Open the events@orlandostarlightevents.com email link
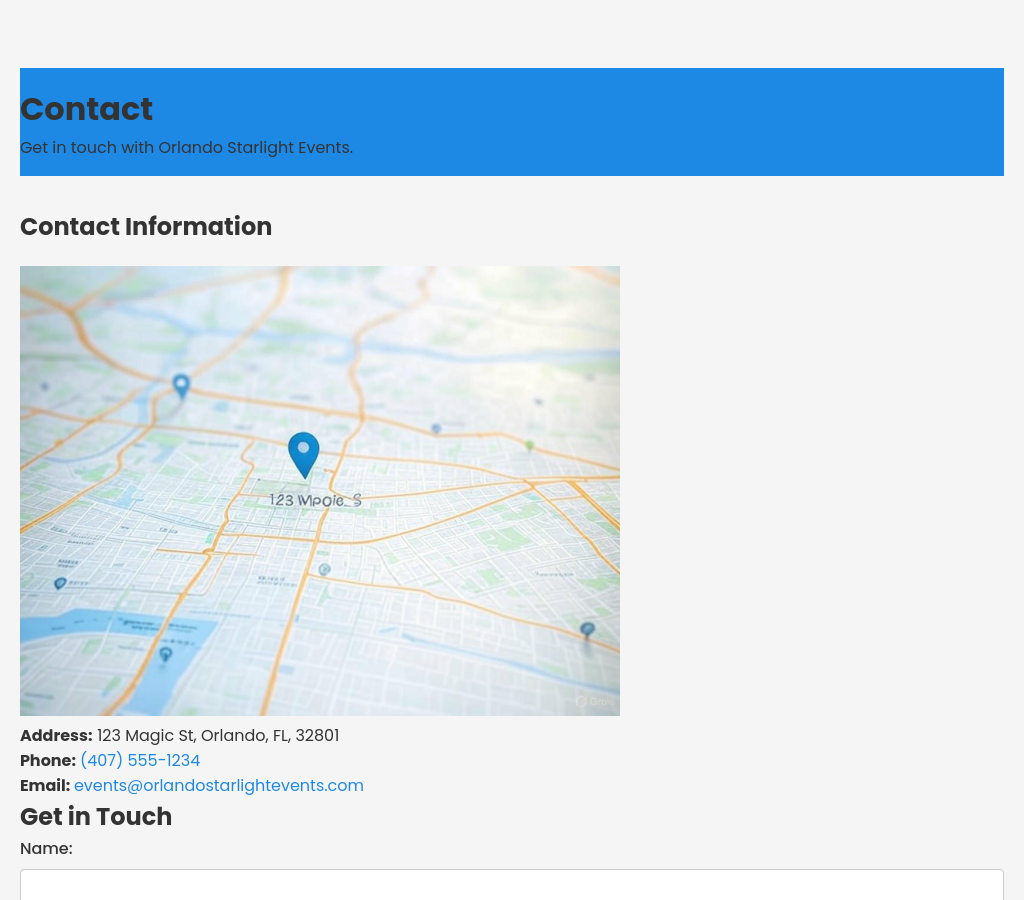The height and width of the screenshot is (900, 1024). [219, 786]
